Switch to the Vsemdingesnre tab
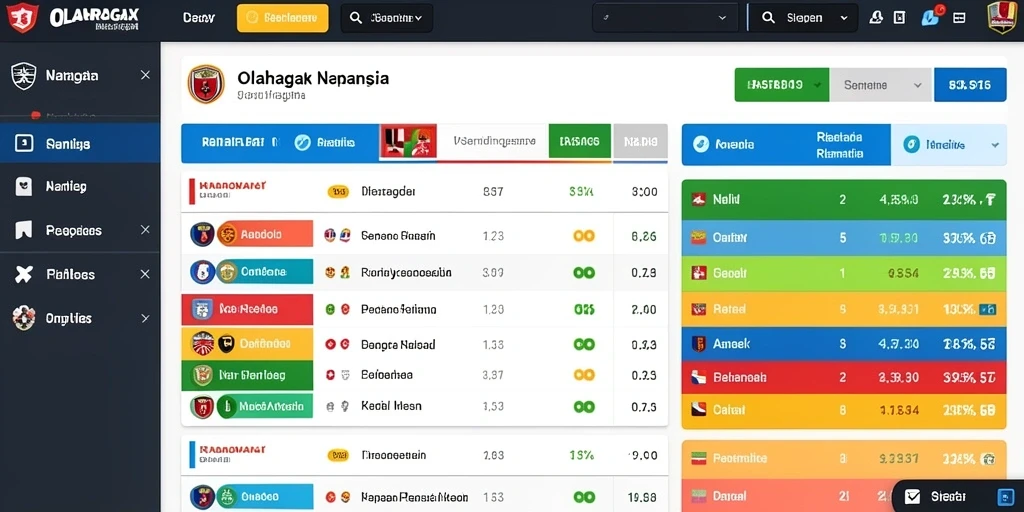This screenshot has height=512, width=1024. (x=494, y=140)
